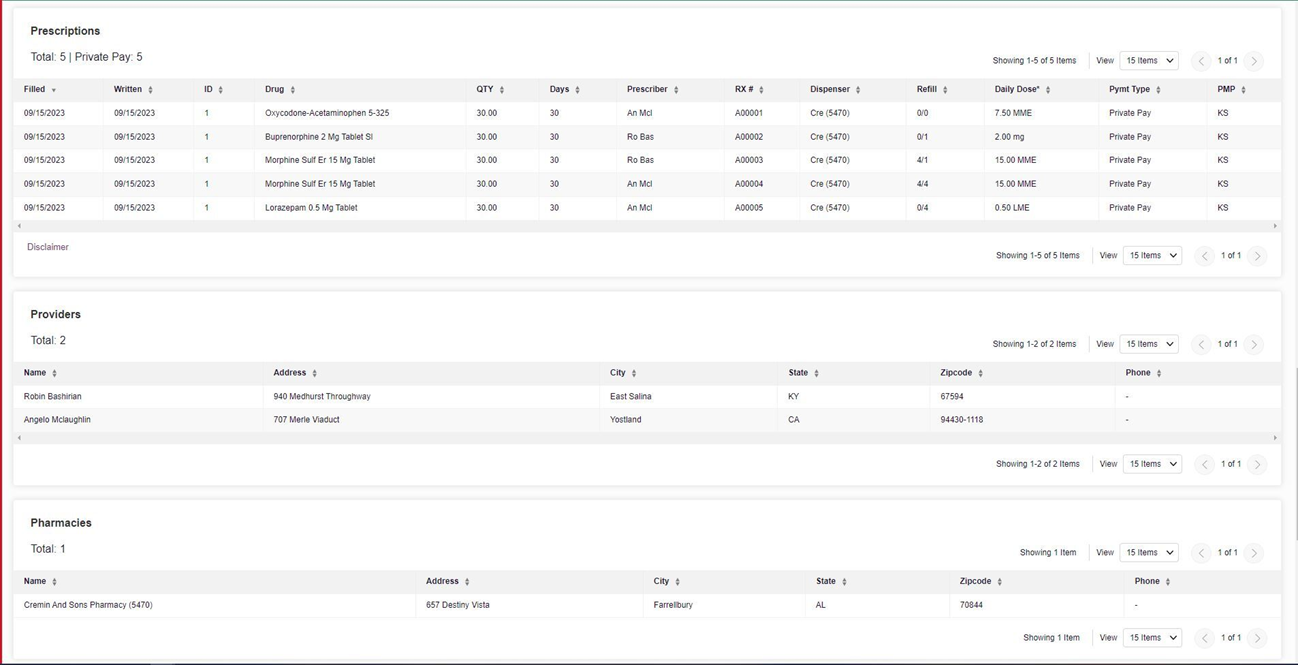Sort Providers table by City
The image size is (1298, 665).
[x=623, y=373]
